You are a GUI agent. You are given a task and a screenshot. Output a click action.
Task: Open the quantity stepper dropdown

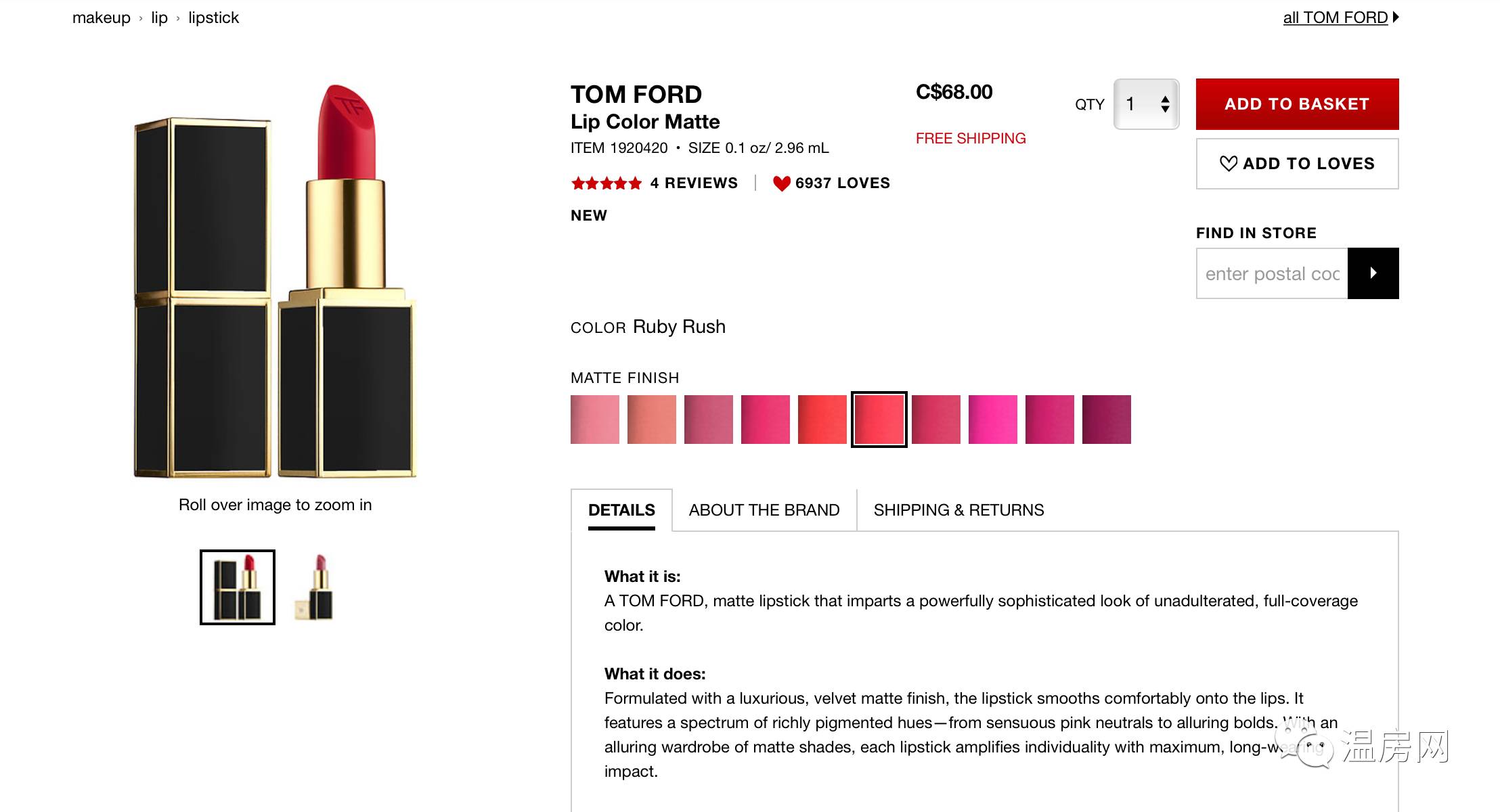[1147, 104]
